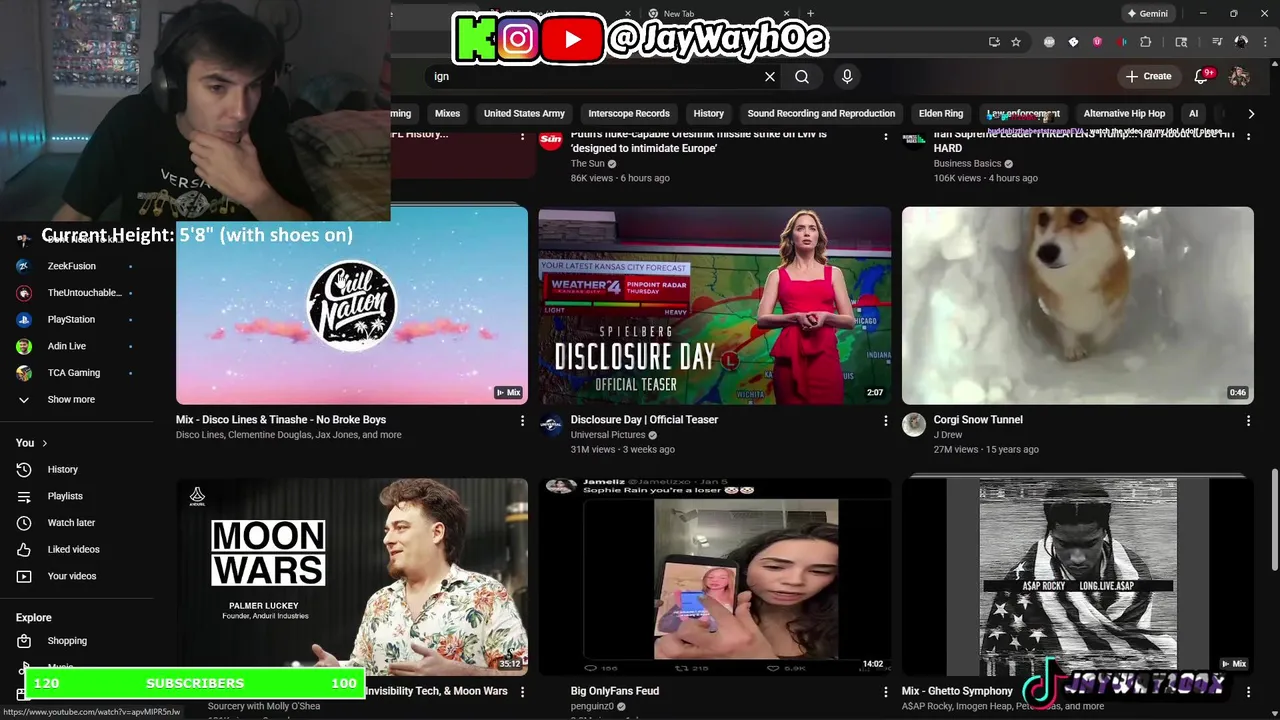
Task: Open the pink shield extension icon
Action: tap(1097, 42)
